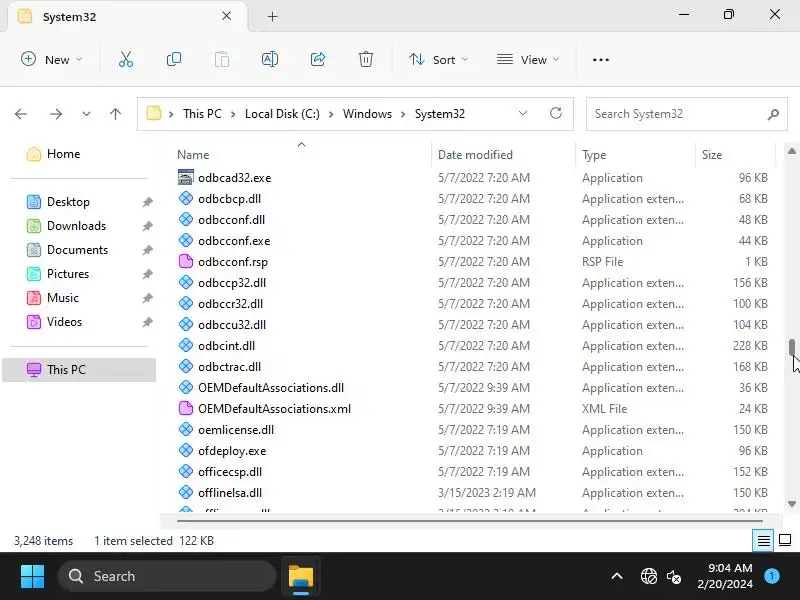Click the OEMDefaultAssociations.xml file icon

186,408
